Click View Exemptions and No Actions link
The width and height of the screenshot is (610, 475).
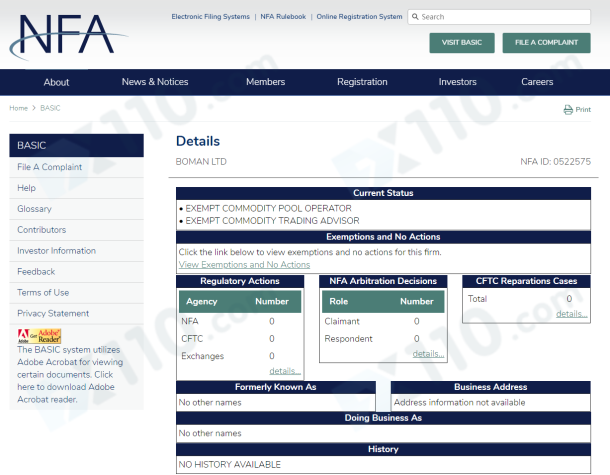point(244,265)
